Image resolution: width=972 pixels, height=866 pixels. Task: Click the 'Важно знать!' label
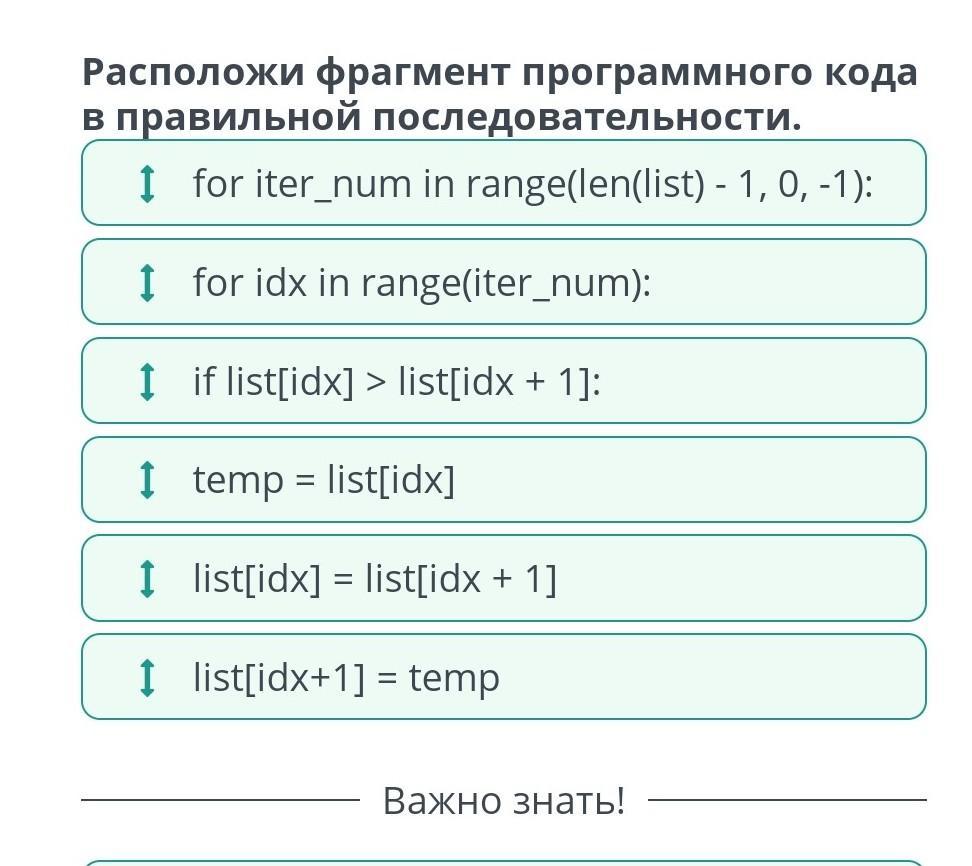pos(503,800)
